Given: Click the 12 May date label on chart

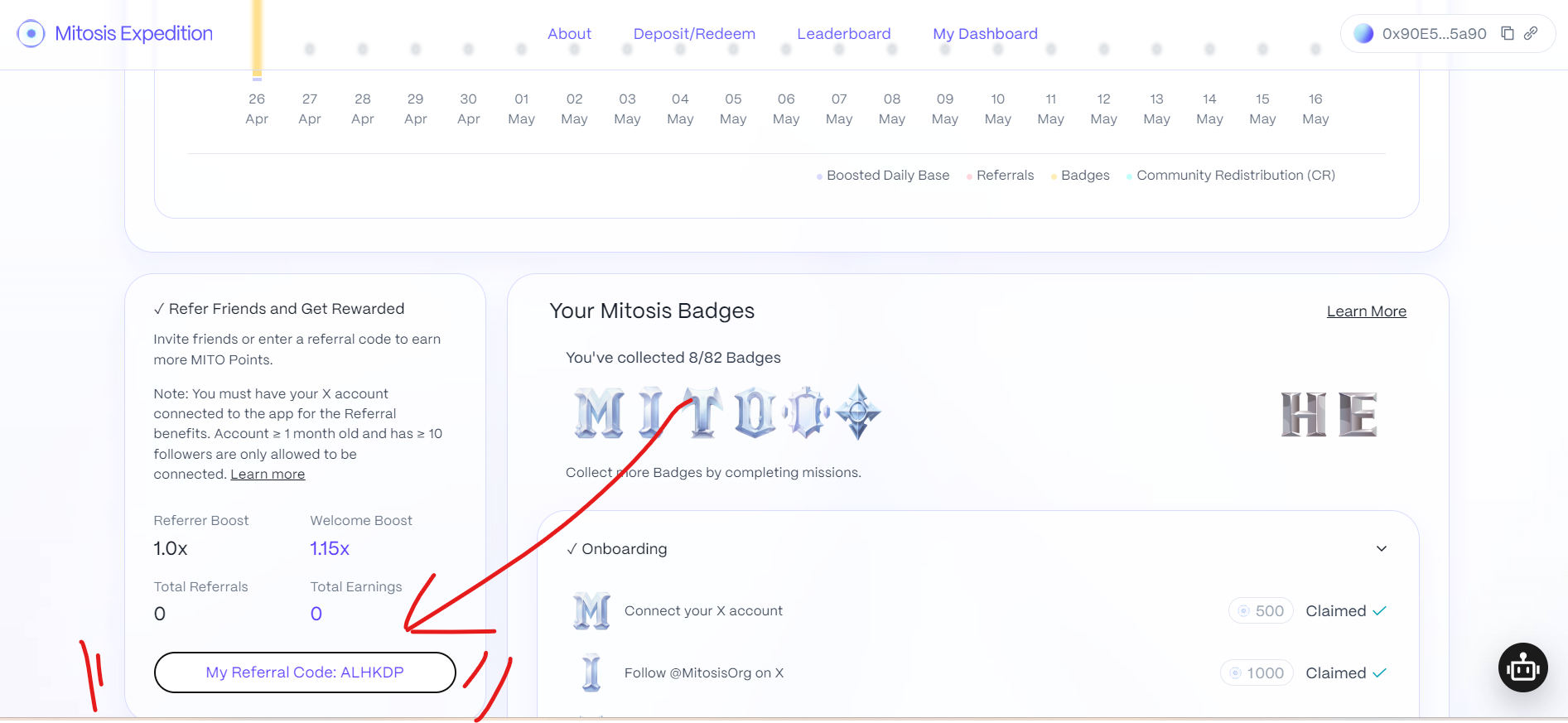Looking at the screenshot, I should click(1103, 109).
